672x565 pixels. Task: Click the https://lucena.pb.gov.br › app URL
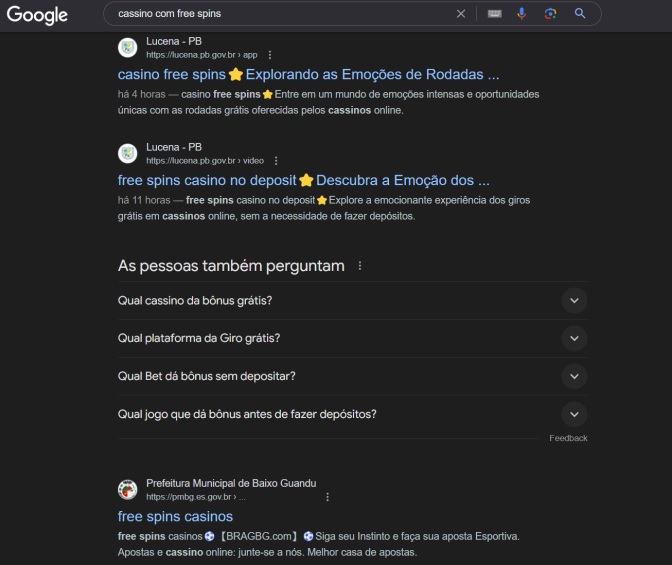[201, 55]
